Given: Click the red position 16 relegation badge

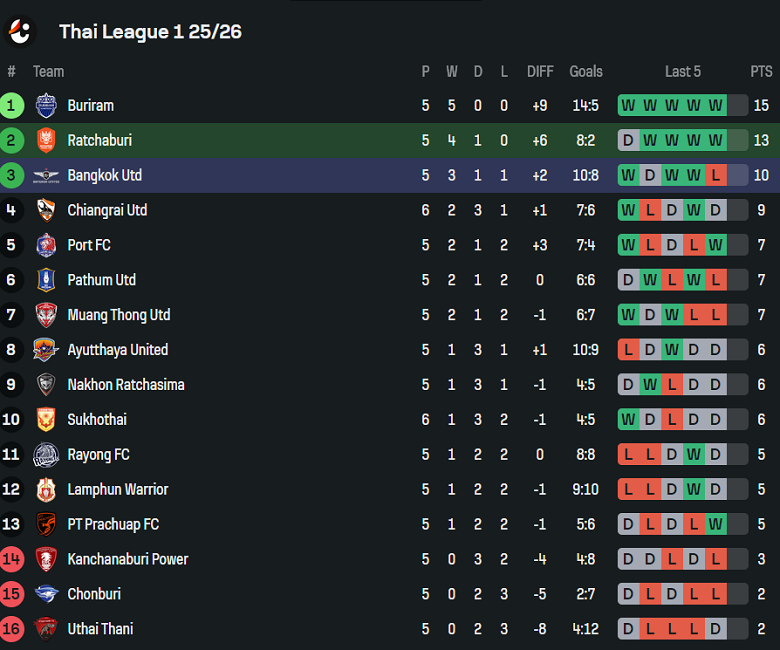Looking at the screenshot, I should (12, 629).
